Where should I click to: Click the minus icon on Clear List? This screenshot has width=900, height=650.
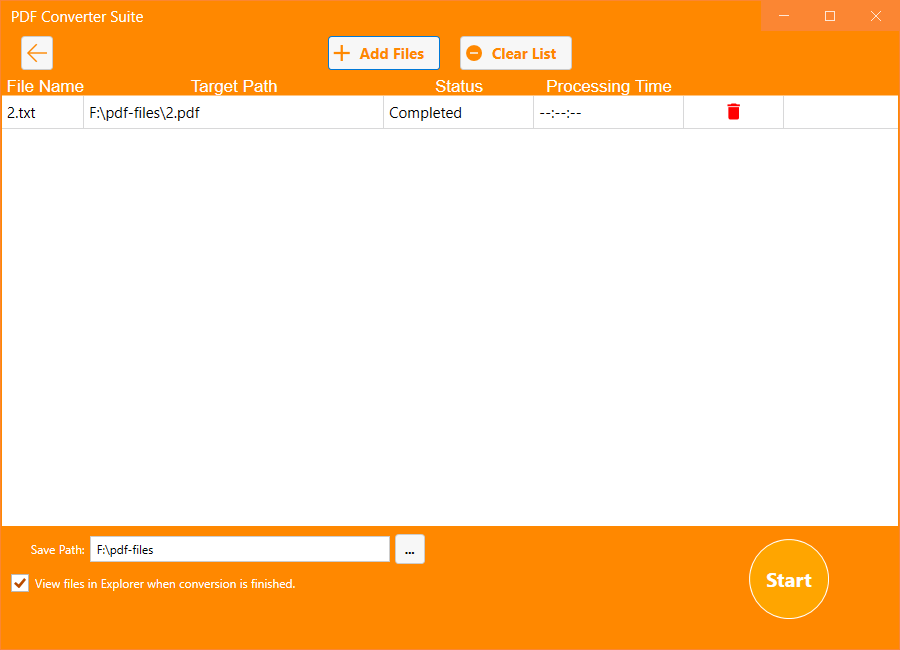click(473, 53)
